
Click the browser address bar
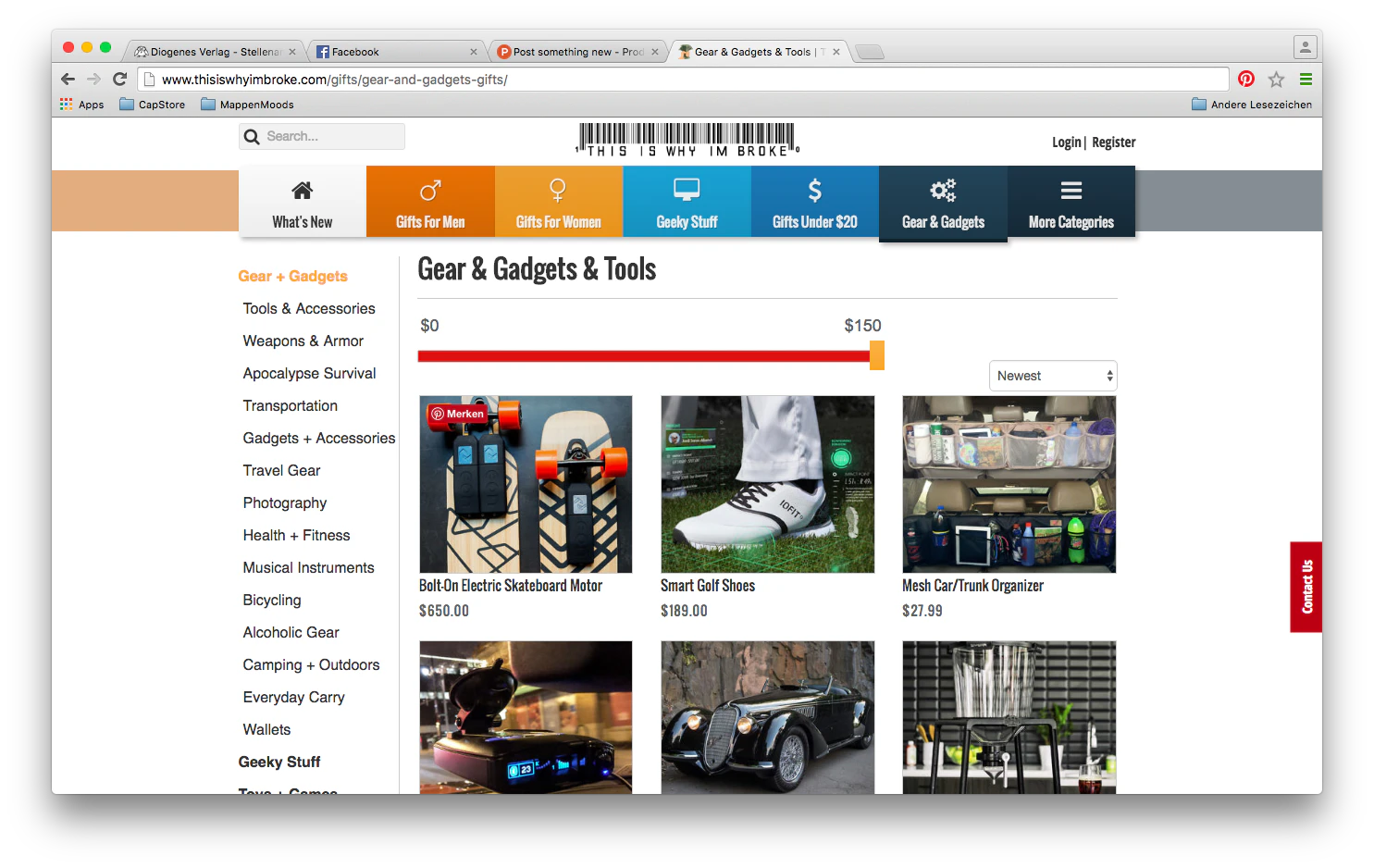pos(683,80)
